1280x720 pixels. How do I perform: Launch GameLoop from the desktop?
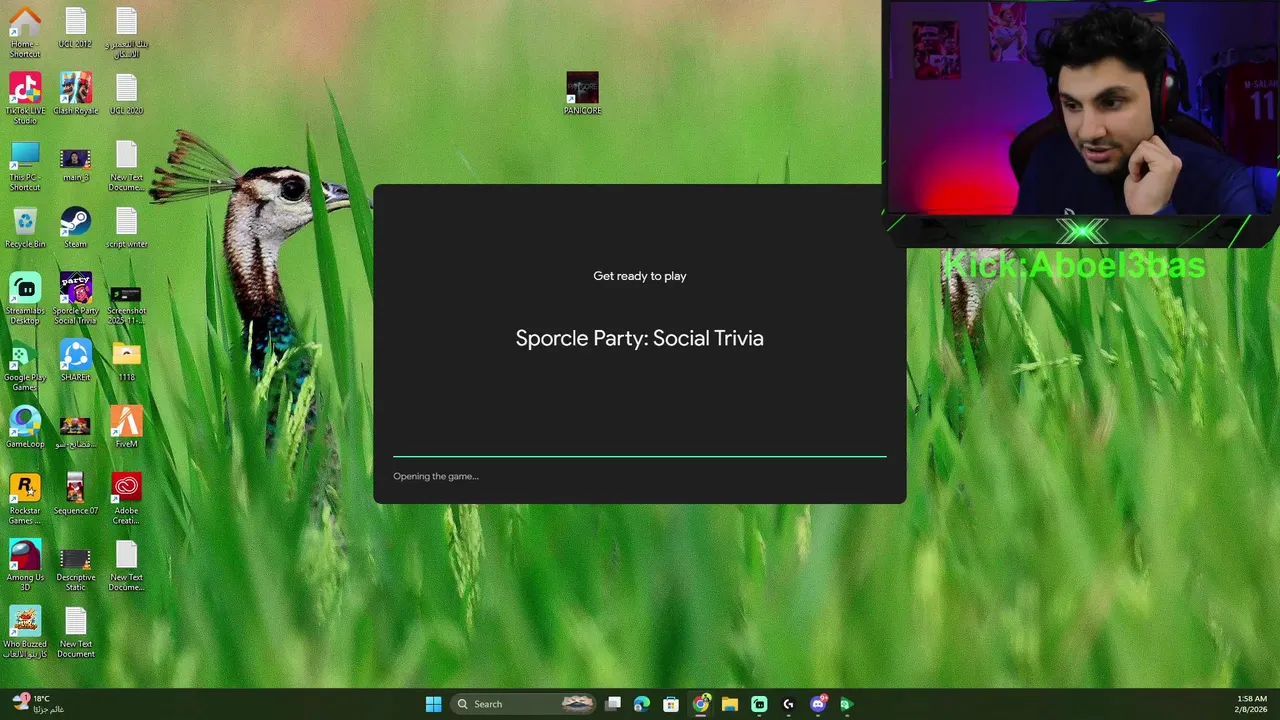(x=25, y=427)
